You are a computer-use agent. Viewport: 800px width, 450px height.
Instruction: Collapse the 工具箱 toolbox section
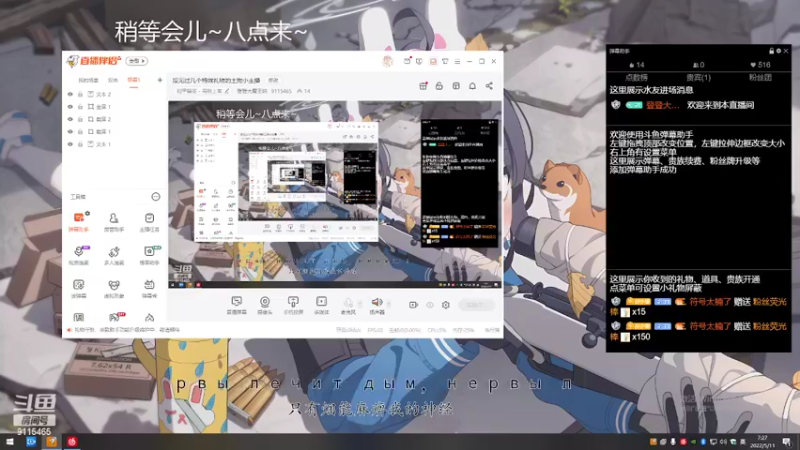[156, 196]
